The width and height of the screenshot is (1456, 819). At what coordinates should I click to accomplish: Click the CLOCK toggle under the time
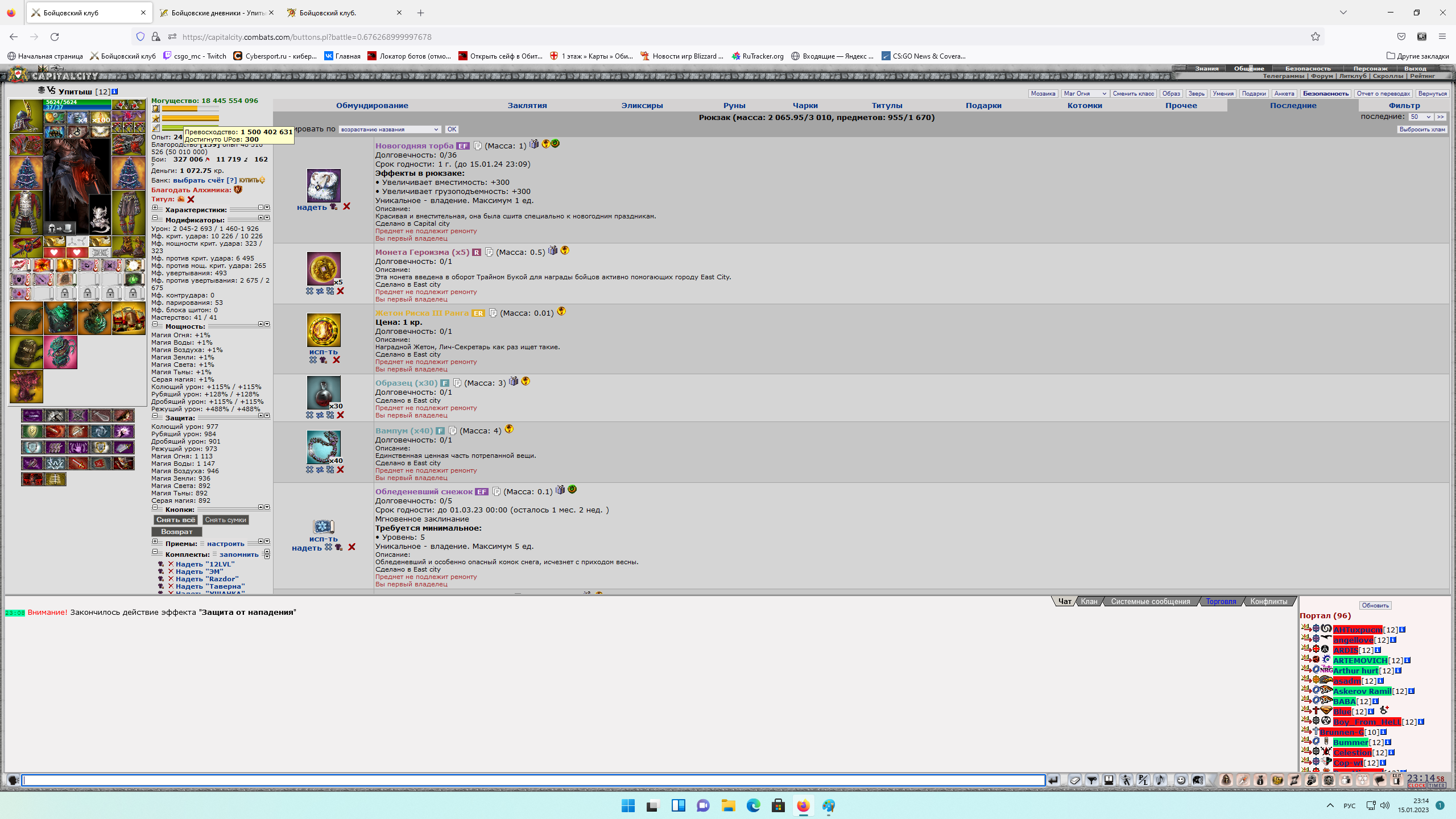(x=1417, y=786)
